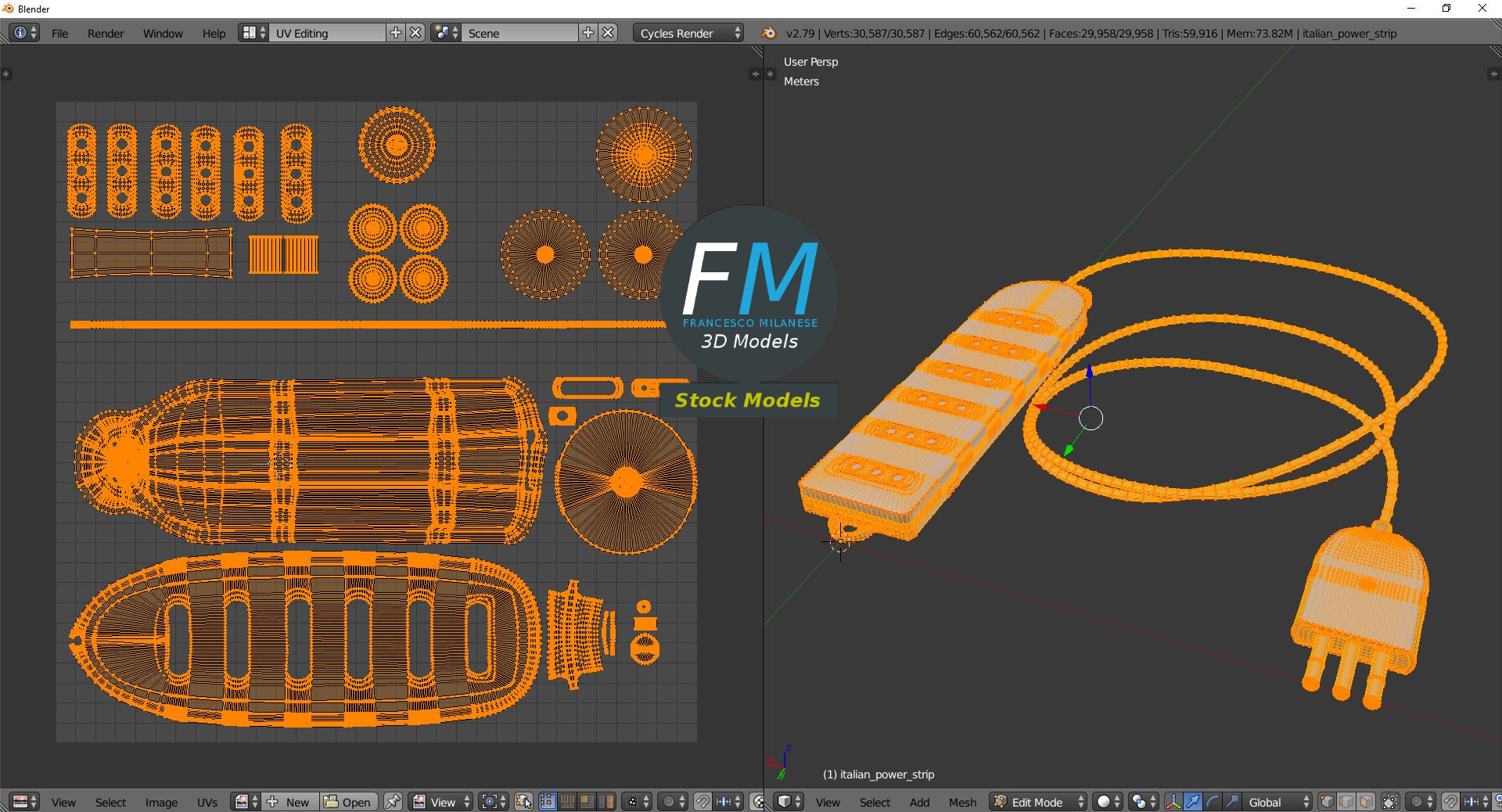Open the Image menu

tap(161, 803)
